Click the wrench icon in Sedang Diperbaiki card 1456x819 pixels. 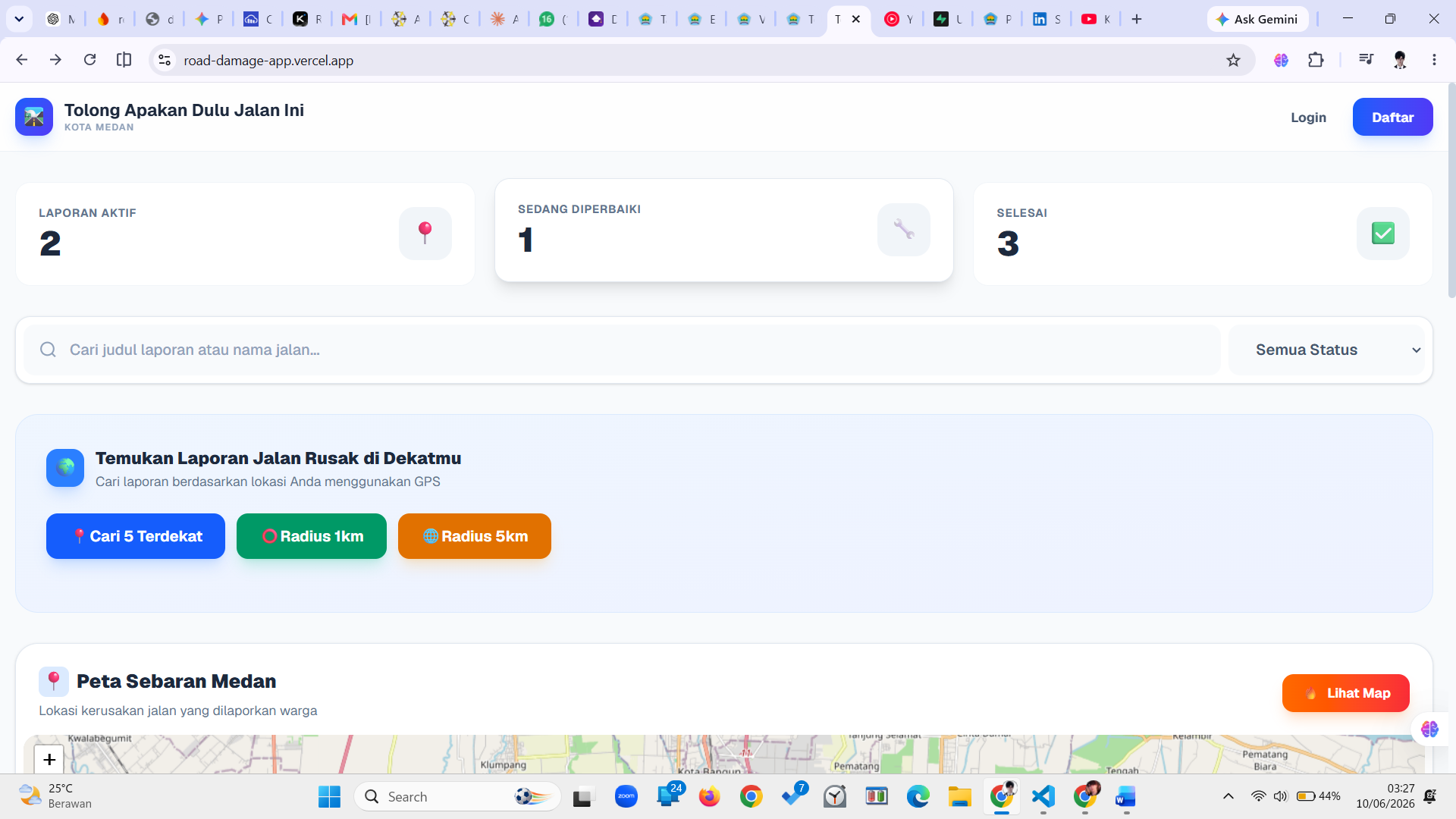pos(904,230)
